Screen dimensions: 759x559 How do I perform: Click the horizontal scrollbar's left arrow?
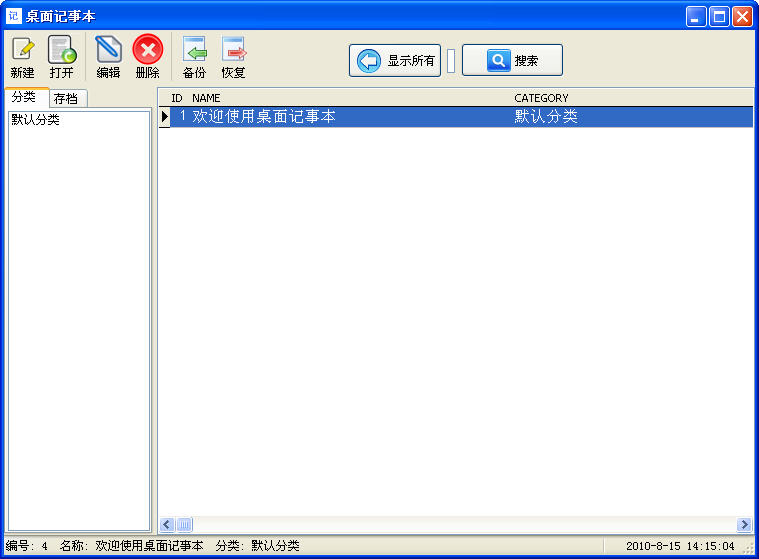[x=167, y=525]
